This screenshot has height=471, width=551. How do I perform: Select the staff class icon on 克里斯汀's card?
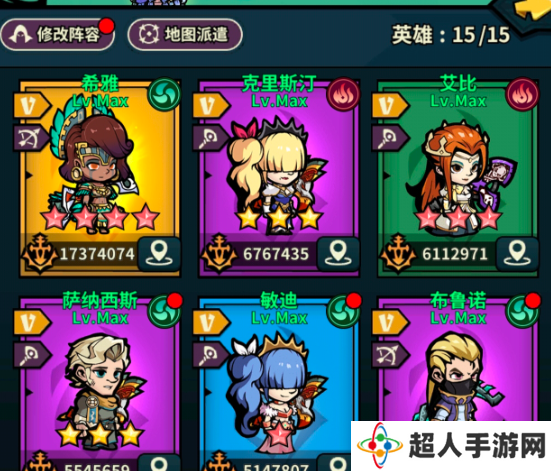(x=210, y=137)
